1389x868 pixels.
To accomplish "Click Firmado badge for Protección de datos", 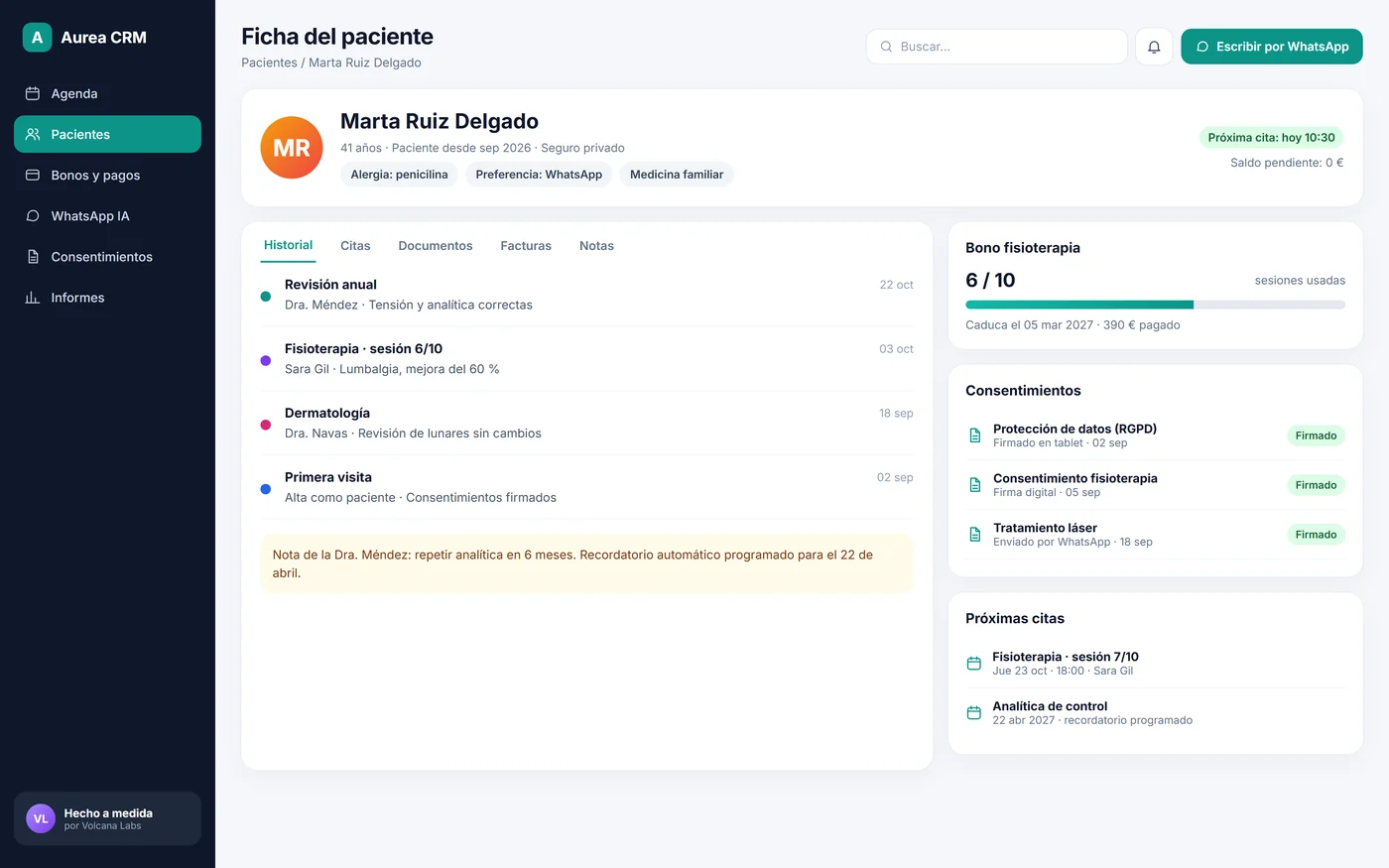I will click(1316, 435).
